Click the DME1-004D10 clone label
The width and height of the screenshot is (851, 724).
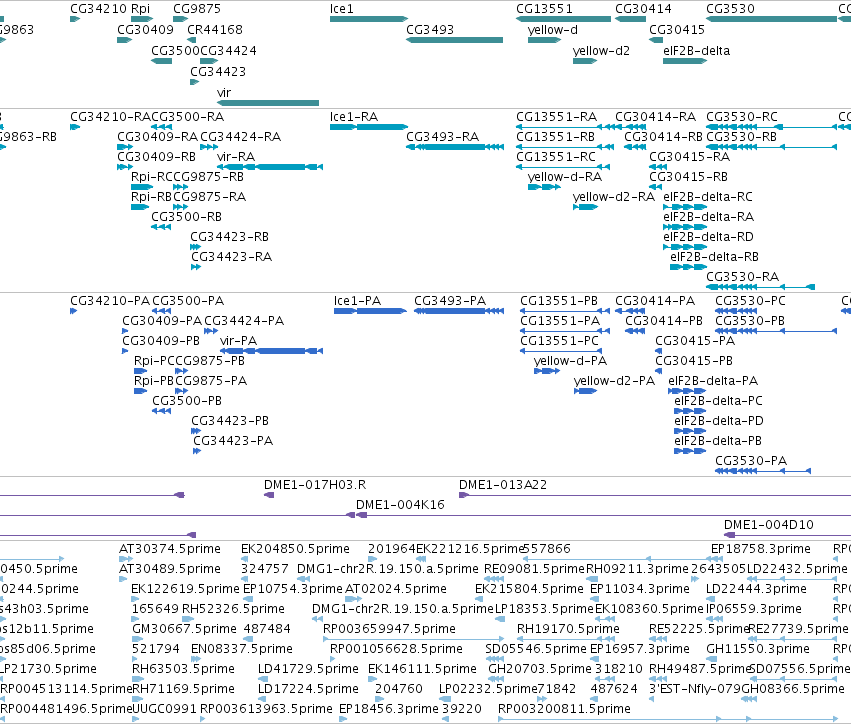[x=769, y=525]
